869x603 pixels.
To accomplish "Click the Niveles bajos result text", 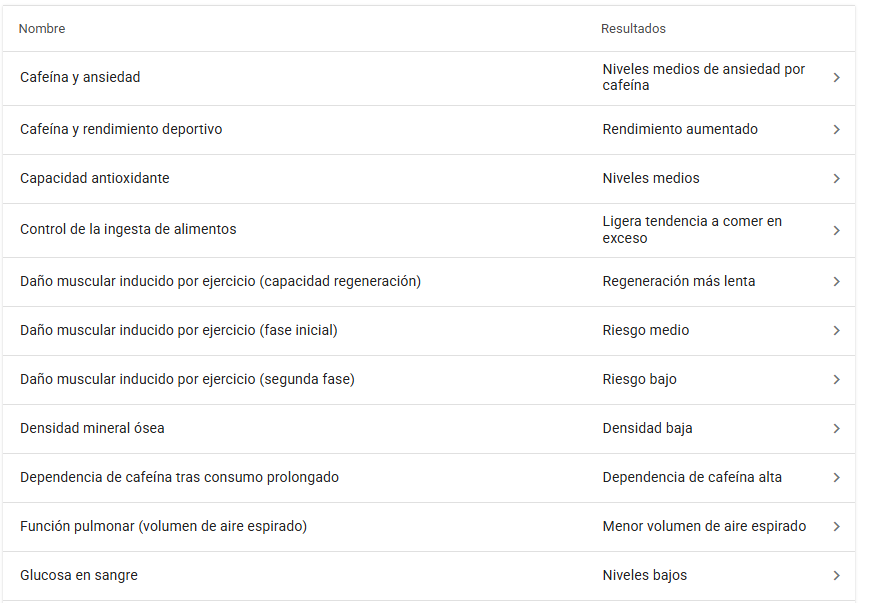I will tap(644, 575).
